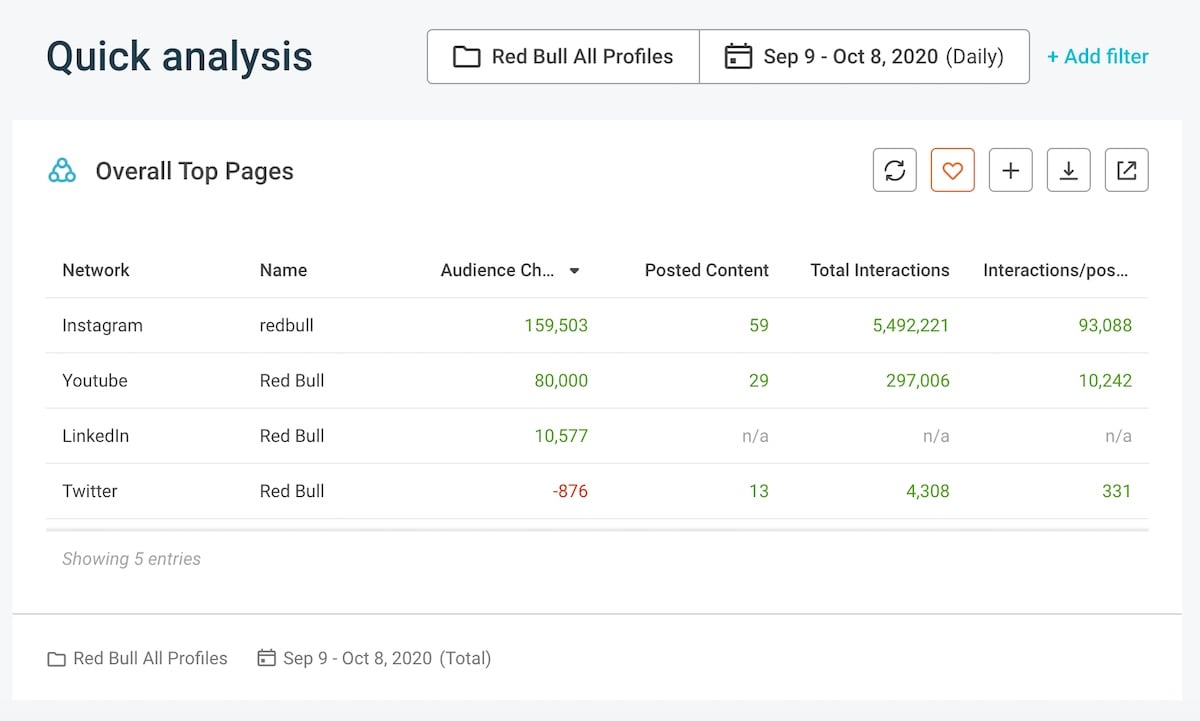Click the Instagram network cell

pyautogui.click(x=102, y=325)
